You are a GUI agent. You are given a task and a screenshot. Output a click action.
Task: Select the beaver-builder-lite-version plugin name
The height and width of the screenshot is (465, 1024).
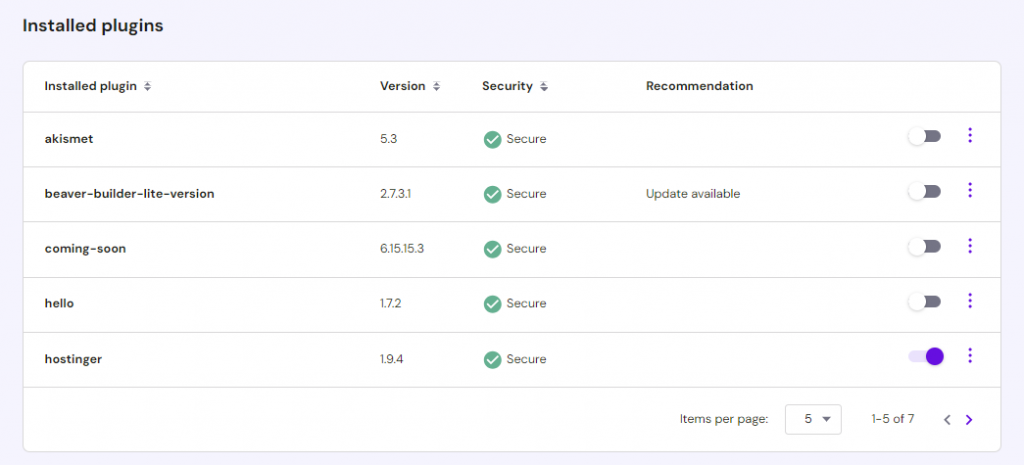pyautogui.click(x=129, y=194)
